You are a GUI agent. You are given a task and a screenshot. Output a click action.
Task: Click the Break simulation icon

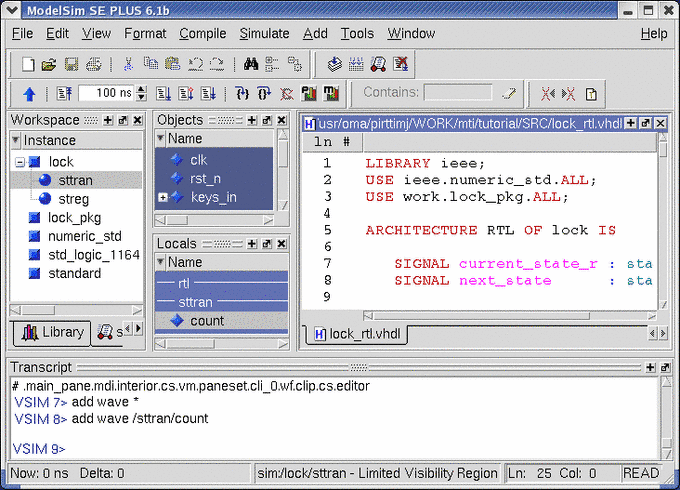click(x=287, y=94)
